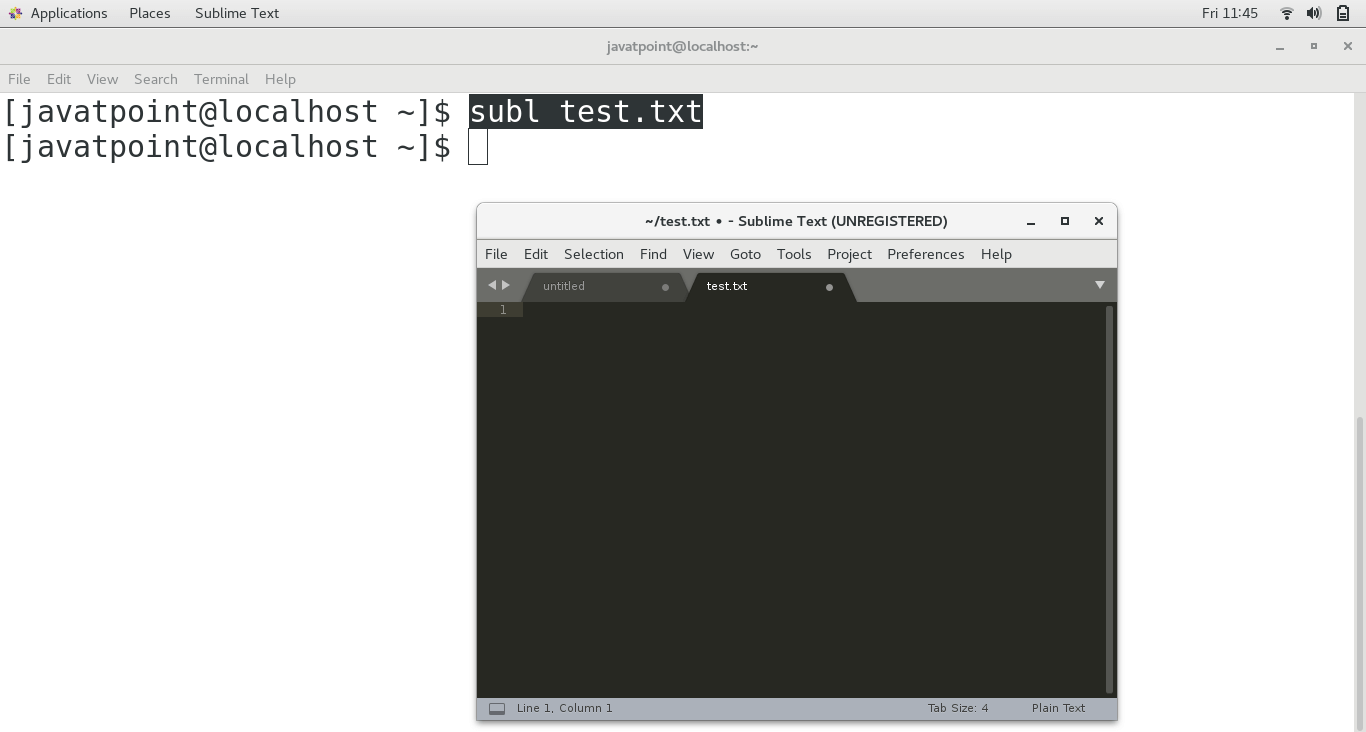
Task: Close untitled tab via its dot
Action: (665, 287)
